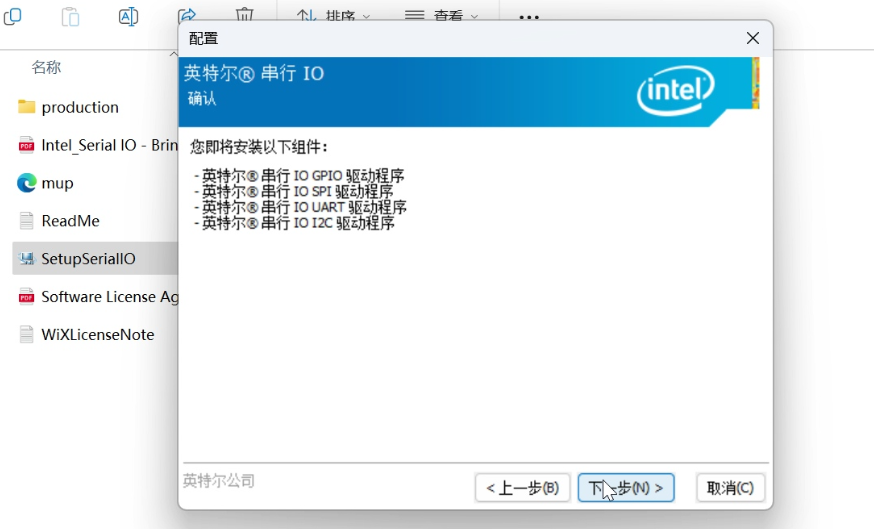
Task: Close the 配置 dialog window
Action: coord(753,38)
